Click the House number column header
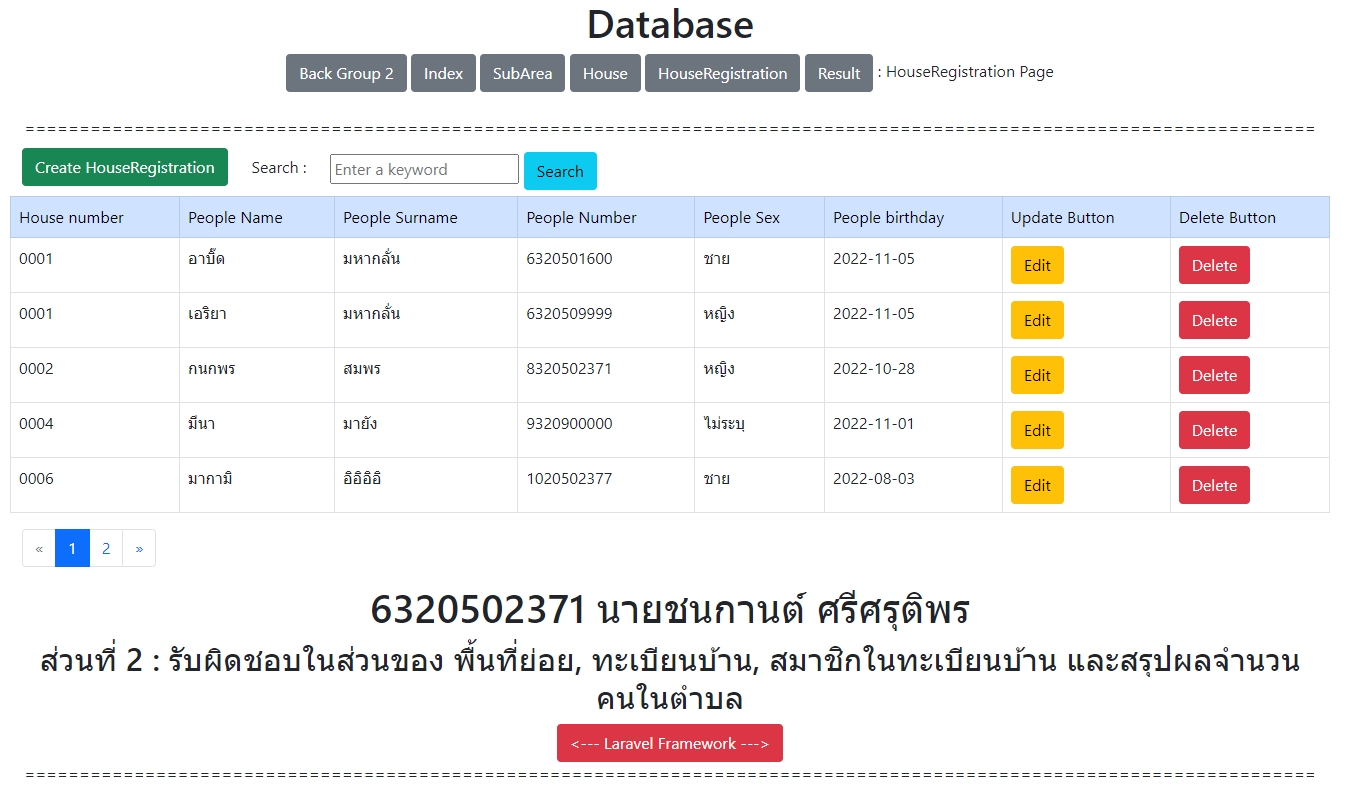The height and width of the screenshot is (810, 1364). coord(95,217)
